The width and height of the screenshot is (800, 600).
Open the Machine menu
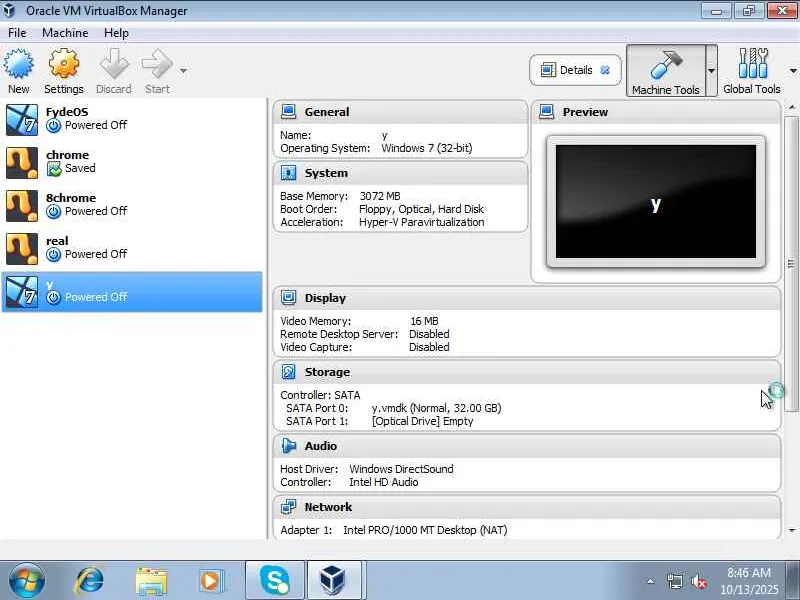point(65,33)
